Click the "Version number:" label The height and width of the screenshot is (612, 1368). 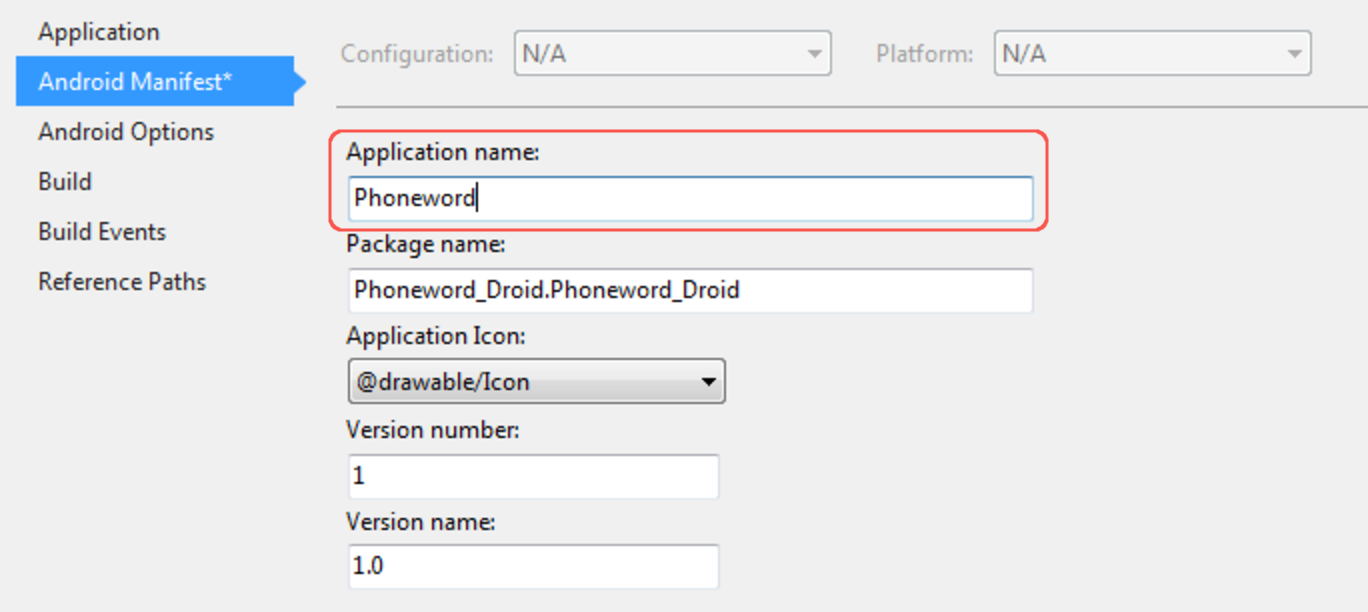(x=433, y=431)
